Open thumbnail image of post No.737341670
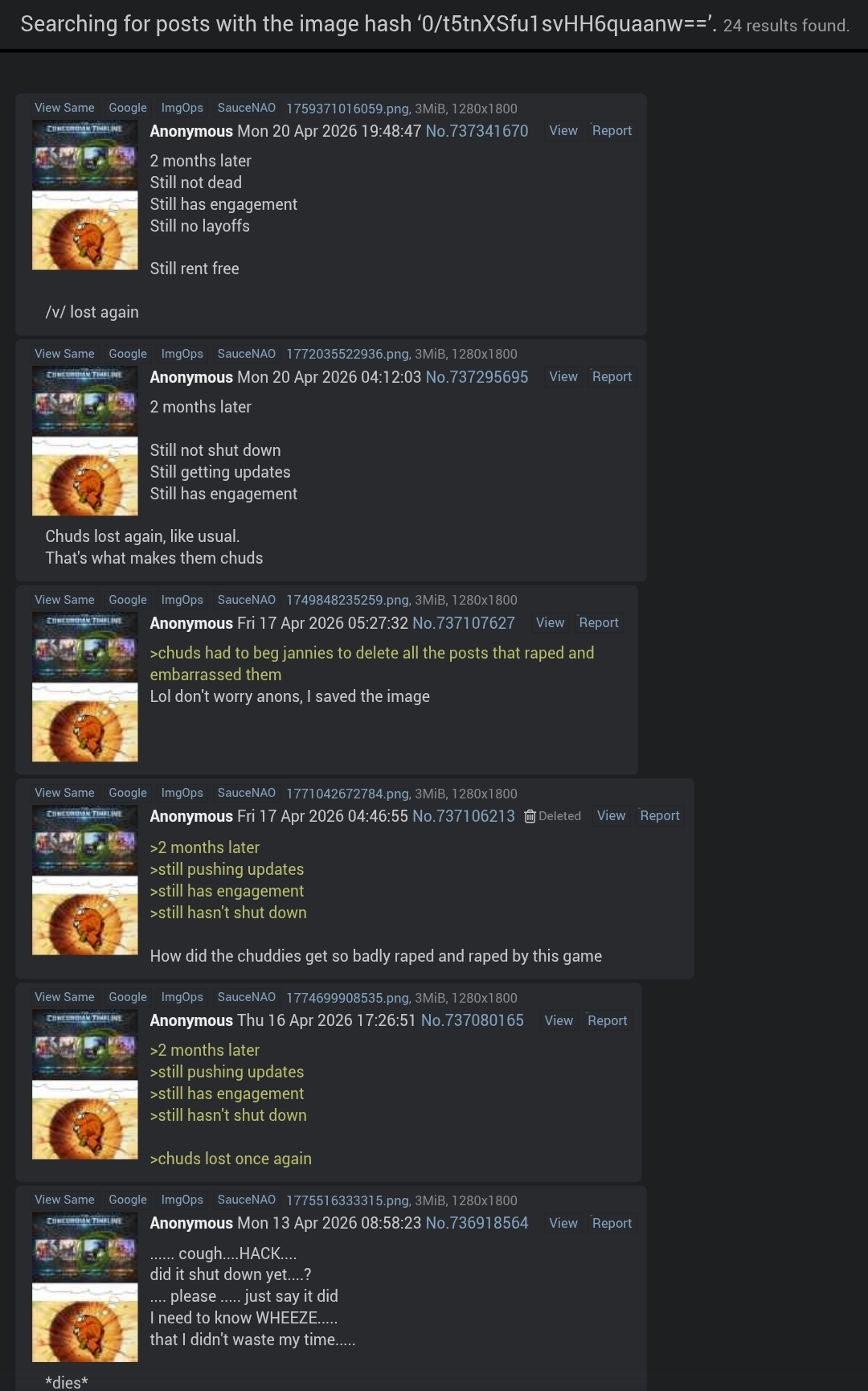The height and width of the screenshot is (1391, 868). 85,195
